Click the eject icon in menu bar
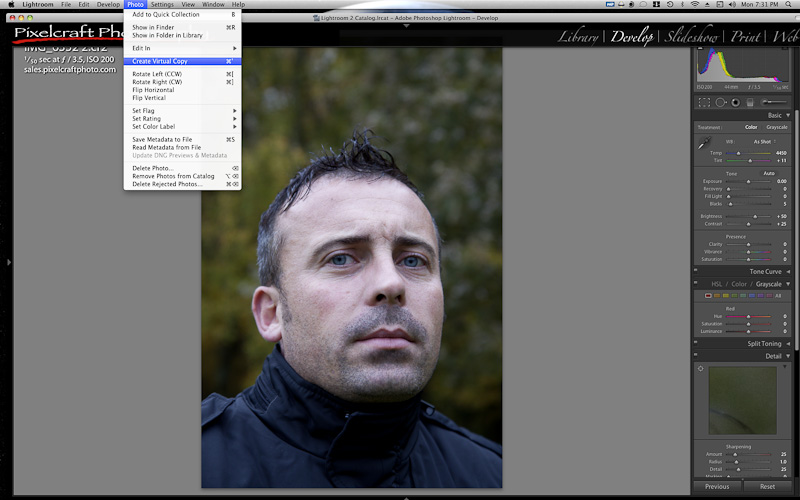 tap(708, 4)
